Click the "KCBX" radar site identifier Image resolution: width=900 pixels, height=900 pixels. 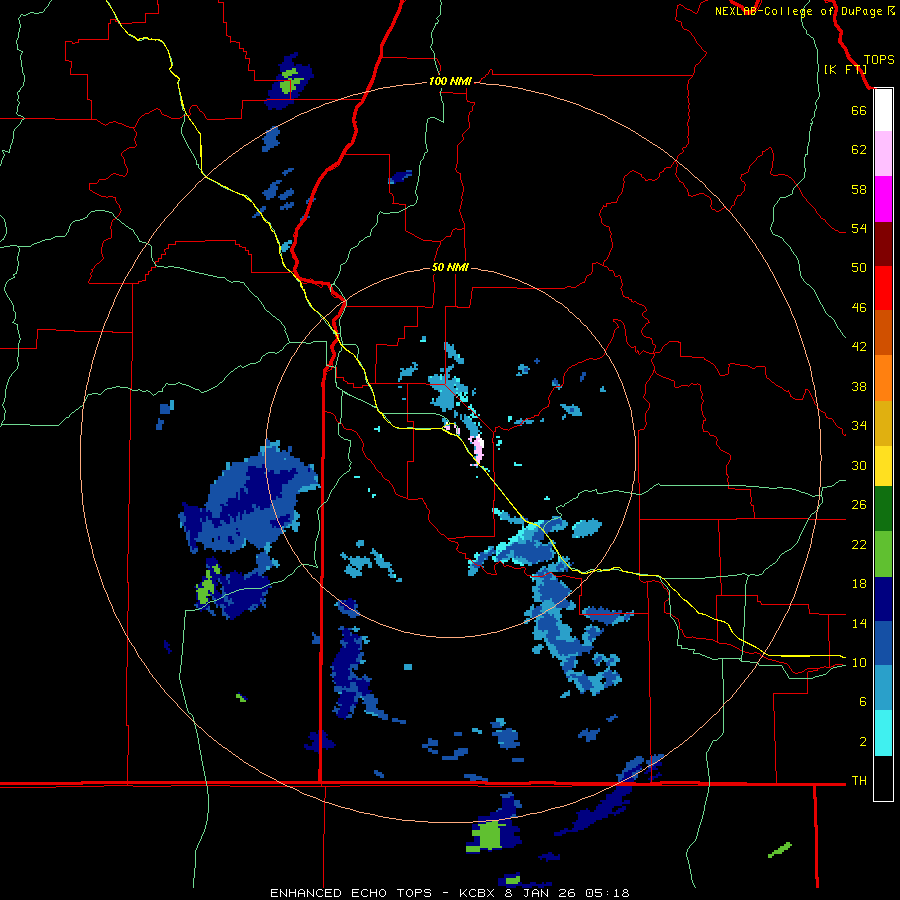click(479, 893)
